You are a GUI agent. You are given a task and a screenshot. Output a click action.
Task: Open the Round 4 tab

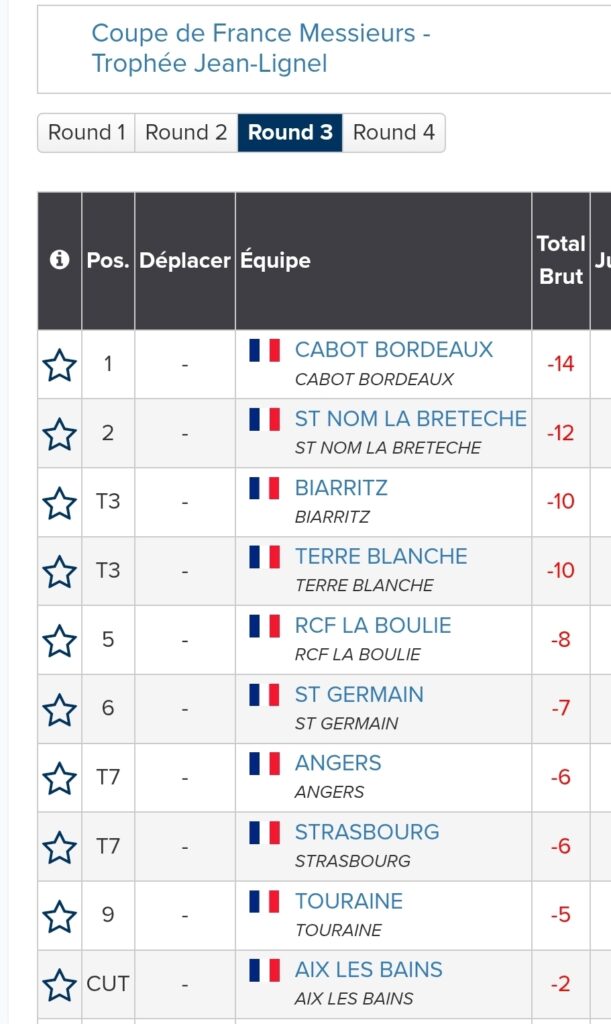[394, 132]
